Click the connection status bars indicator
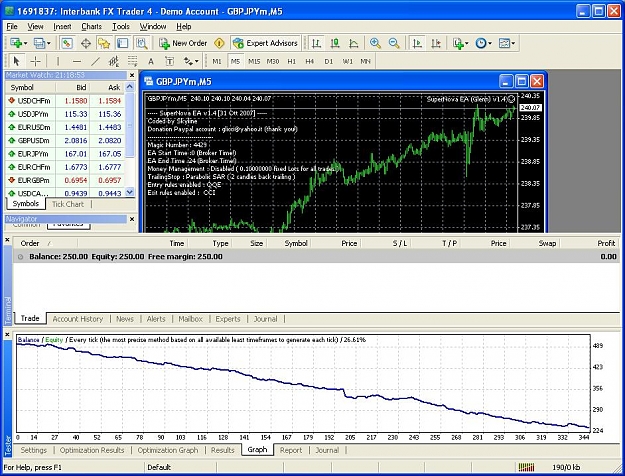The width and height of the screenshot is (625, 476). pyautogui.click(x=526, y=467)
